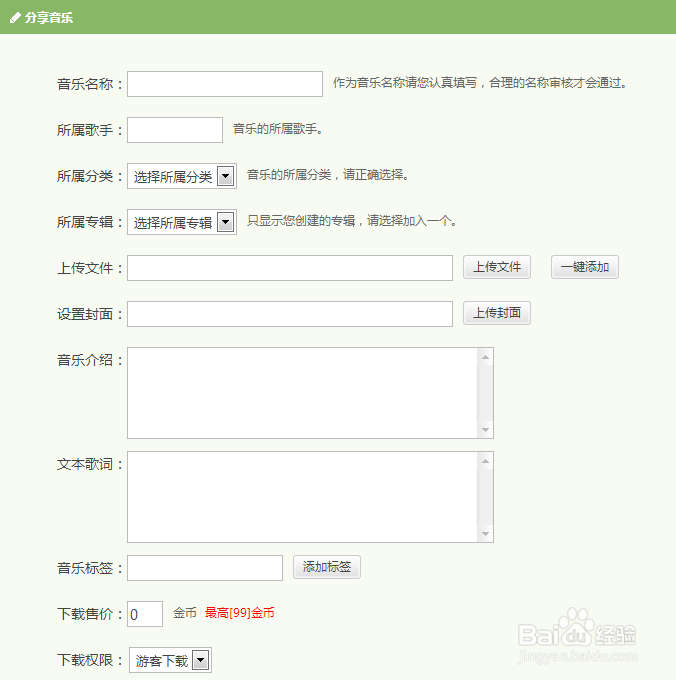Click the down arrow of 文本歌词 scrollbar
Viewport: 676px width, 680px height.
pyautogui.click(x=485, y=533)
